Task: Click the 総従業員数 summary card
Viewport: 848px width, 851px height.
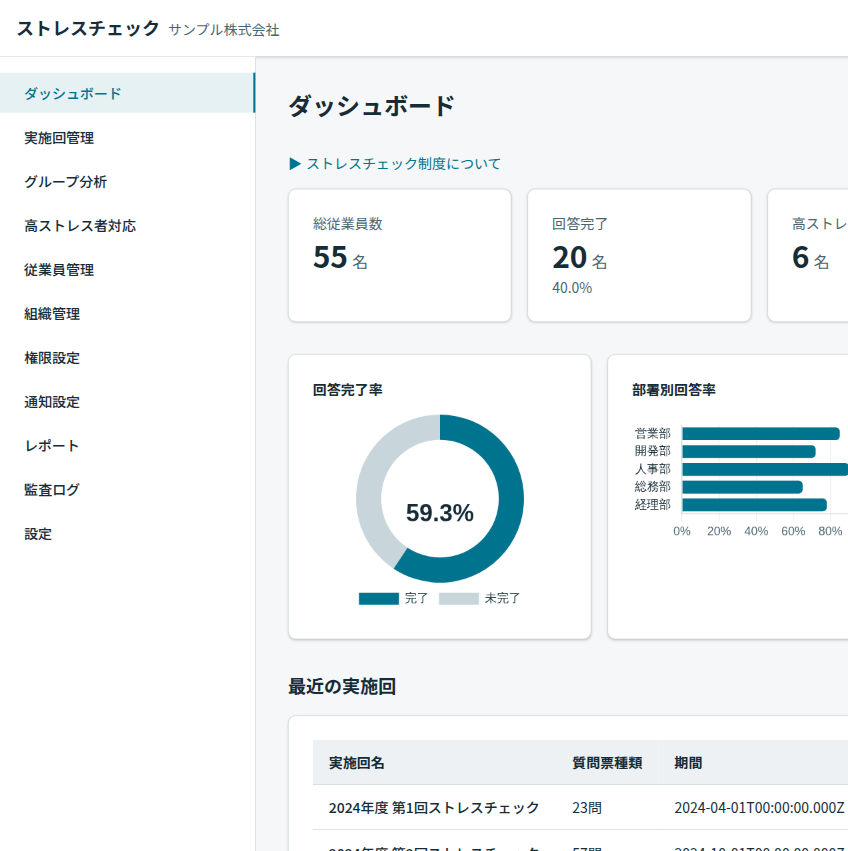Action: pyautogui.click(x=399, y=255)
